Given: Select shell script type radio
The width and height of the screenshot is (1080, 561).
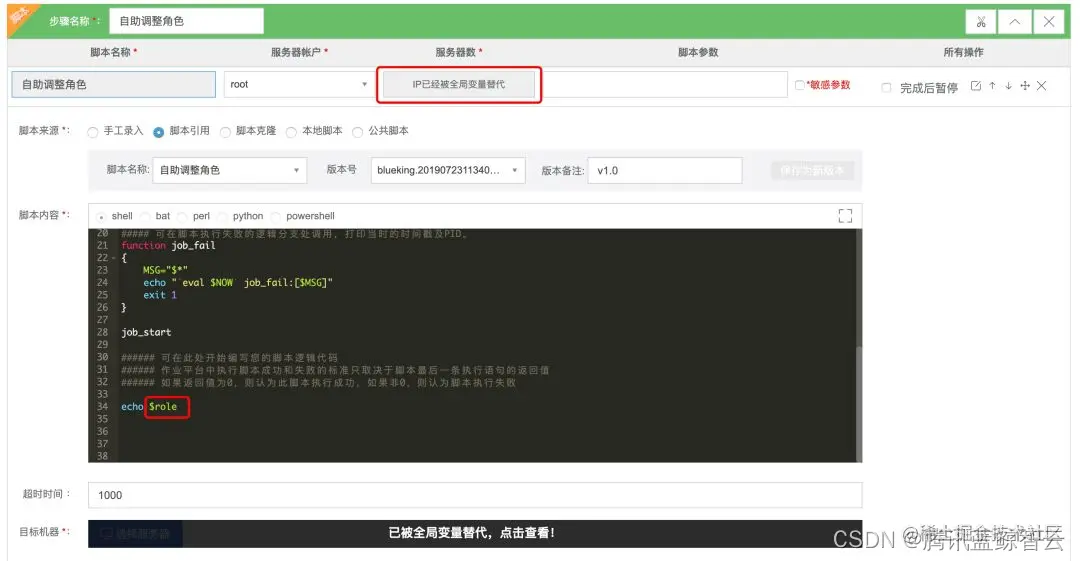Looking at the screenshot, I should [x=101, y=217].
